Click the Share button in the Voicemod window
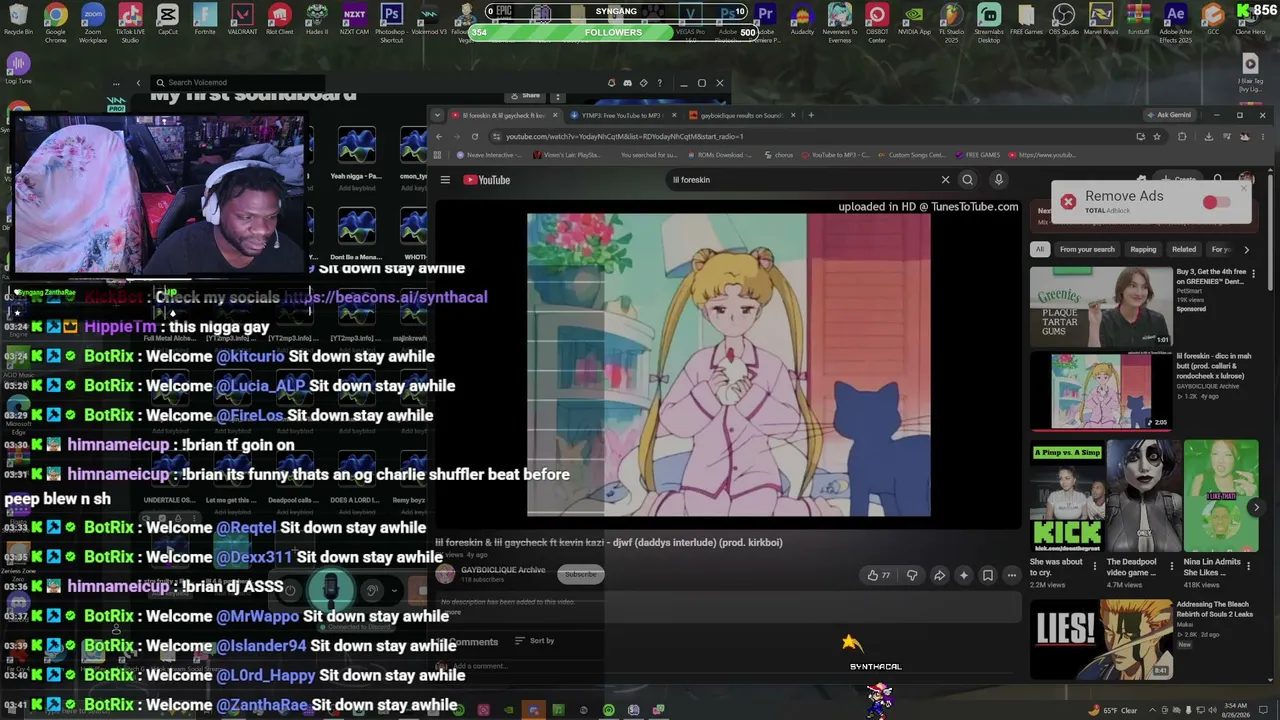 point(526,96)
